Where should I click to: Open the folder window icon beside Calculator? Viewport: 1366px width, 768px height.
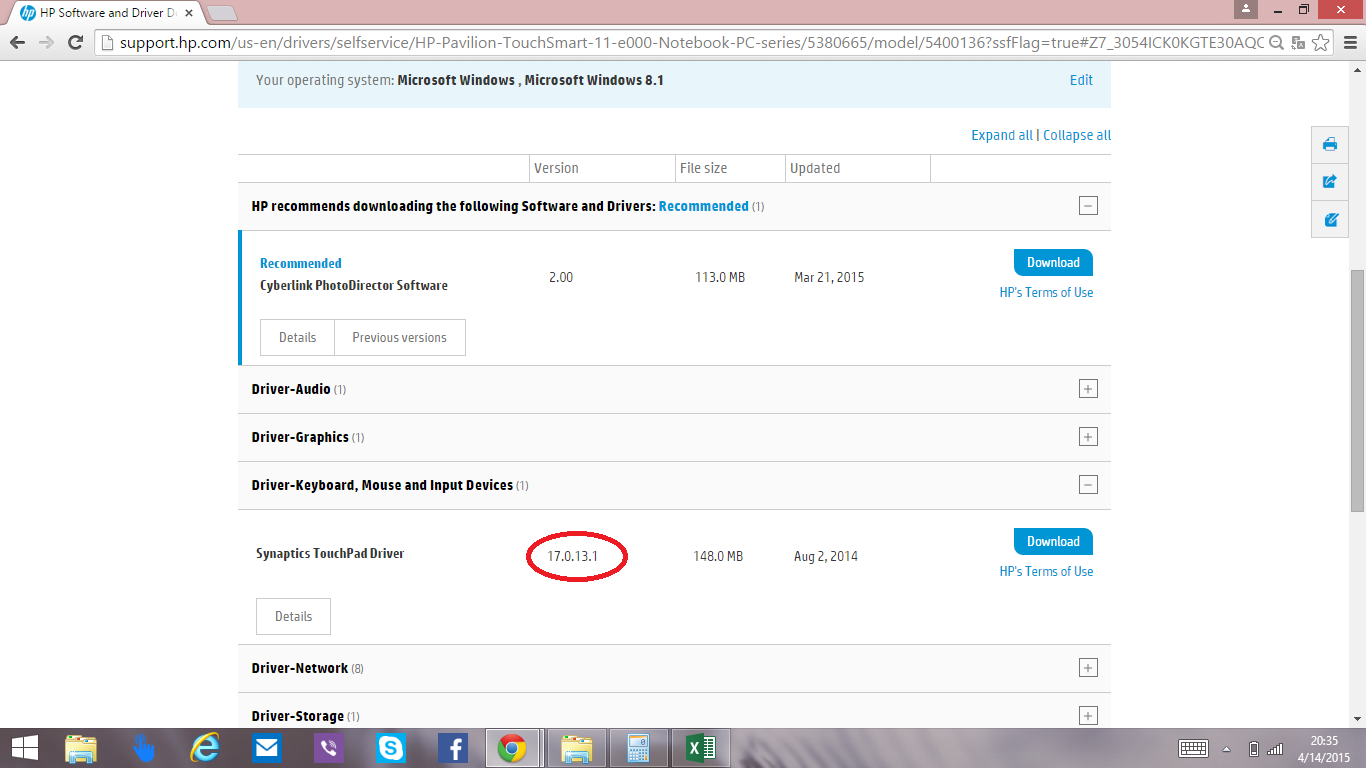point(577,748)
